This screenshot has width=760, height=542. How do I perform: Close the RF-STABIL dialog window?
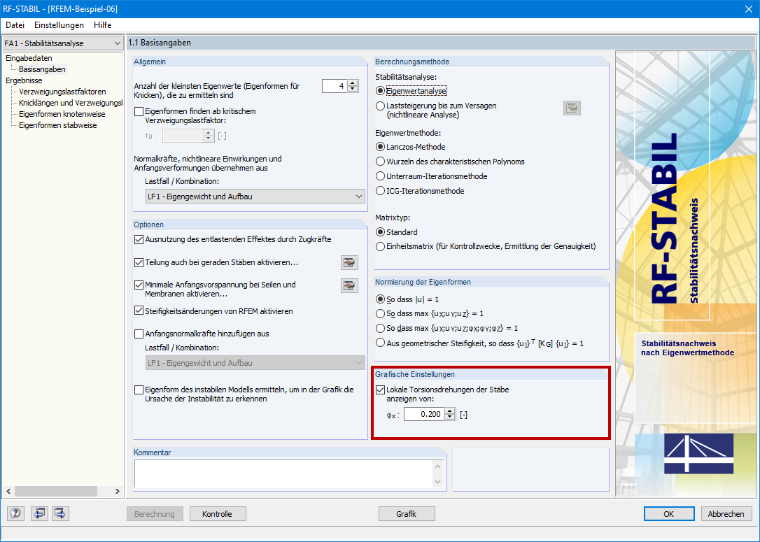[x=748, y=9]
